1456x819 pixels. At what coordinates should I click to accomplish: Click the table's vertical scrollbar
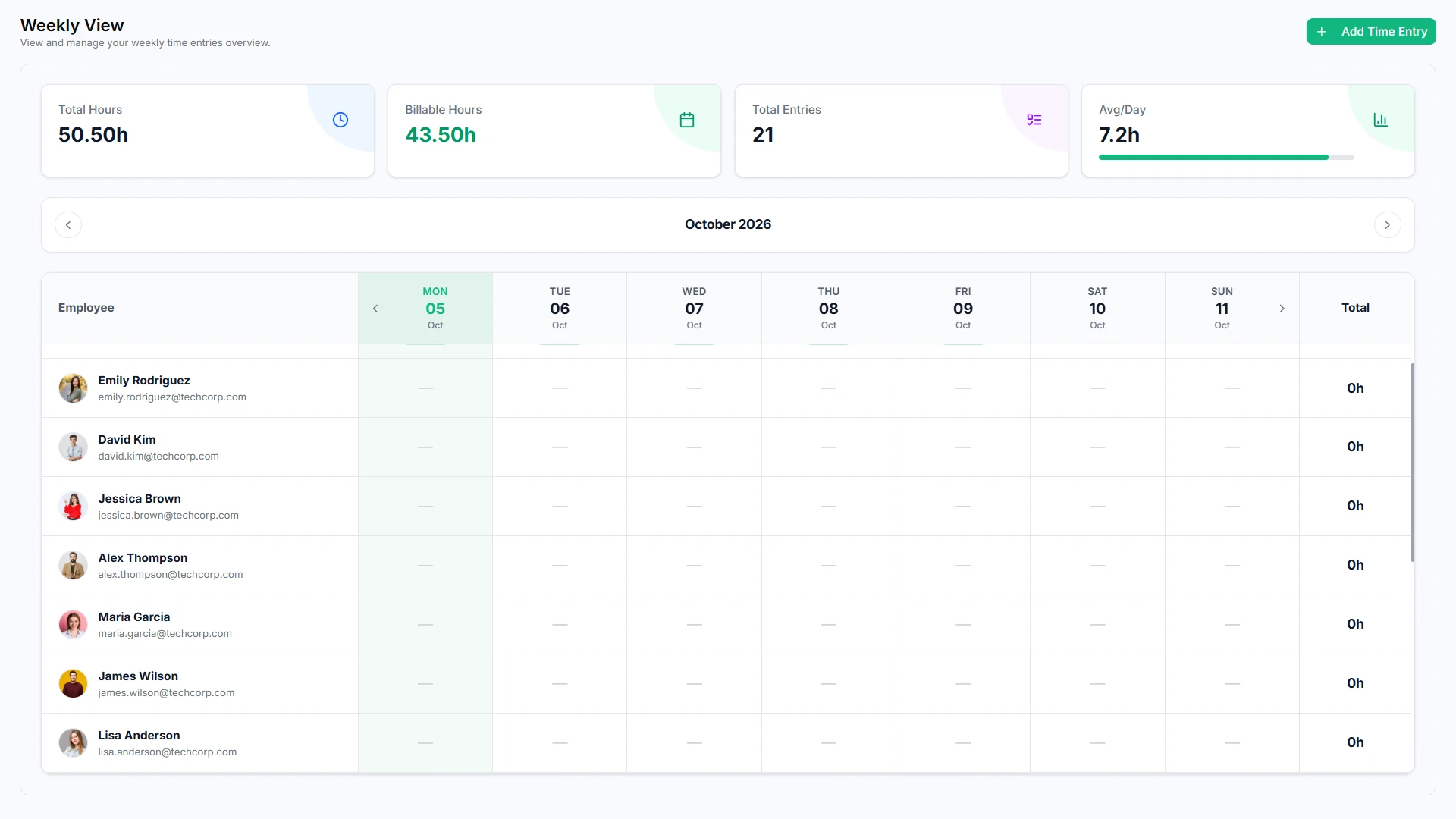point(1412,463)
